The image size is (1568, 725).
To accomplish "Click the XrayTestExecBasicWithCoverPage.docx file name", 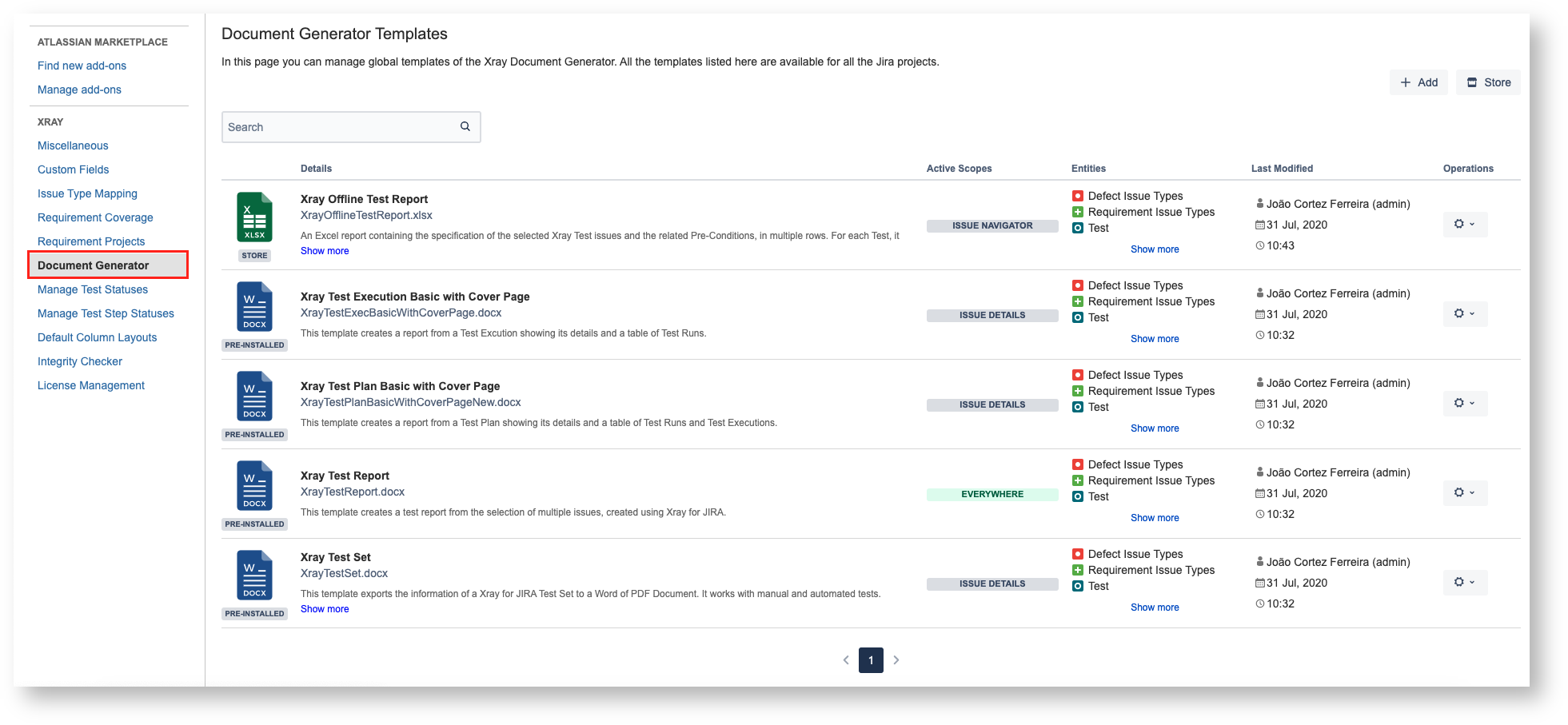I will 401,313.
